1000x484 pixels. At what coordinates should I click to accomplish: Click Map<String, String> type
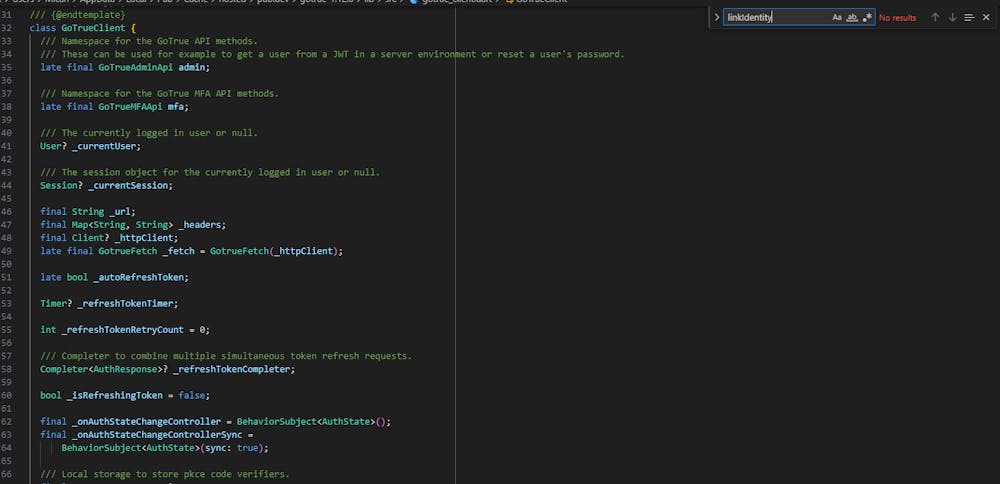coord(122,225)
